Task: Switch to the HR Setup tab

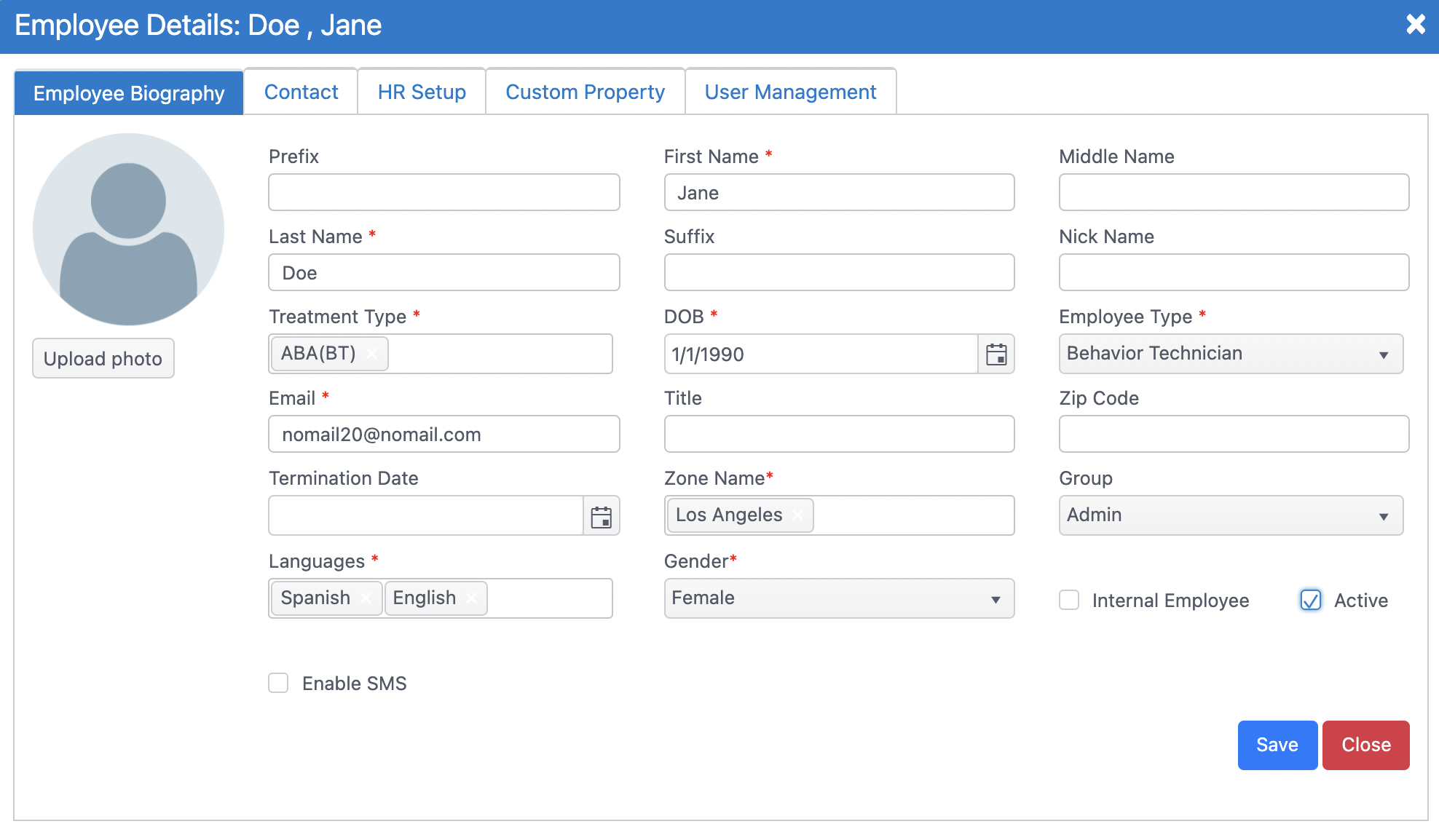Action: 422,92
